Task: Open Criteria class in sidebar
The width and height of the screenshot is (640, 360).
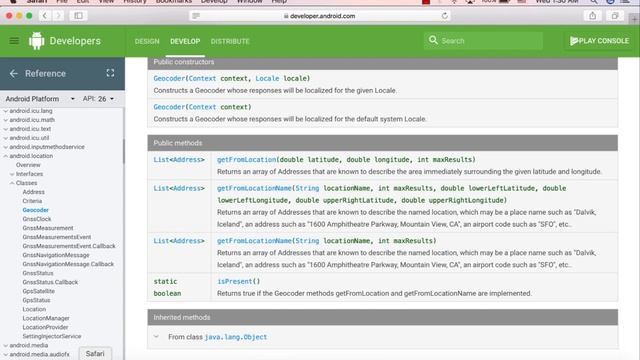Action: [x=32, y=201]
